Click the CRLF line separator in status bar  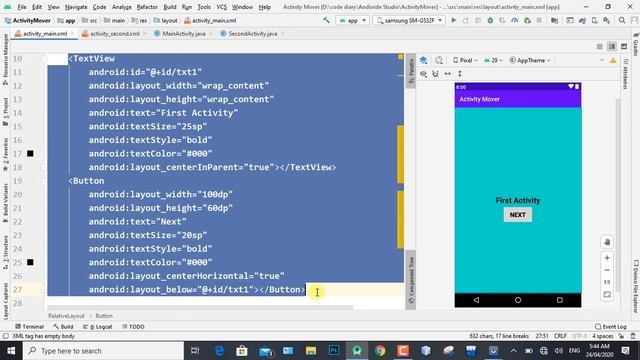pos(560,336)
